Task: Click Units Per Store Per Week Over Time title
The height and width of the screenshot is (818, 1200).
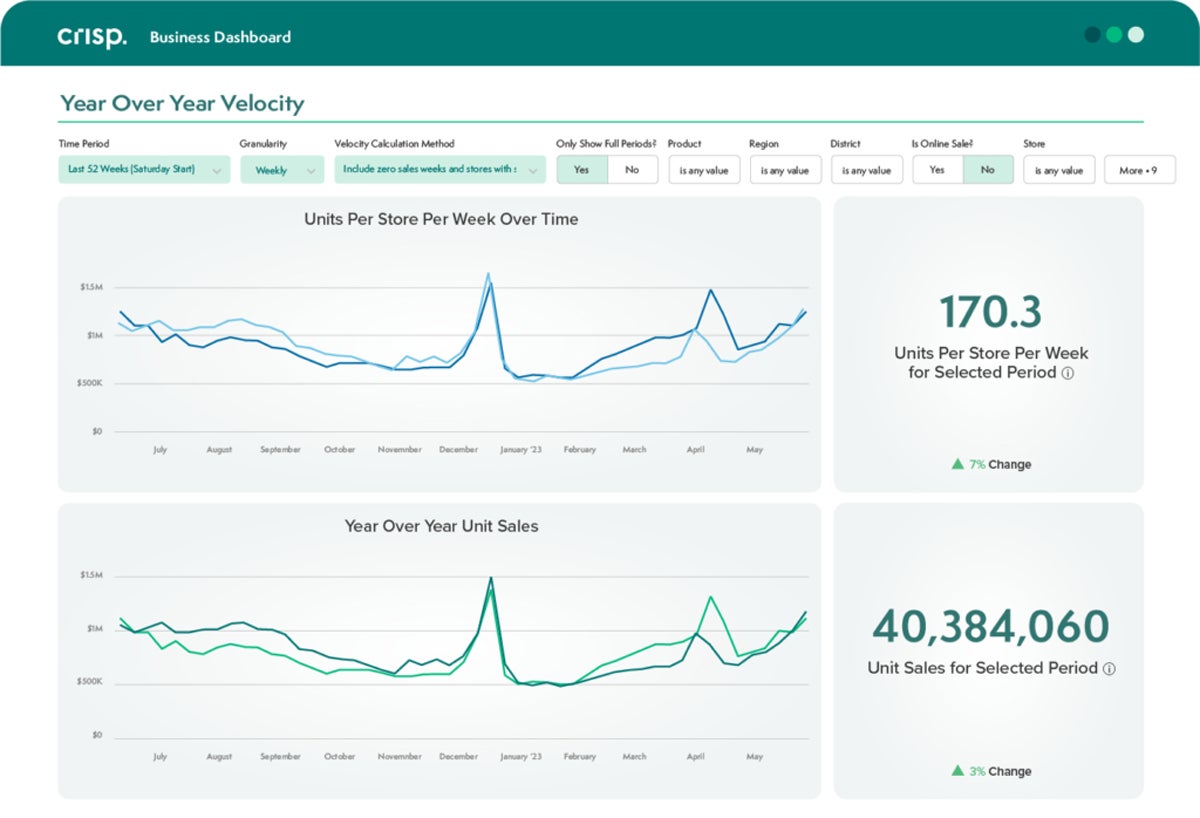Action: 441,219
